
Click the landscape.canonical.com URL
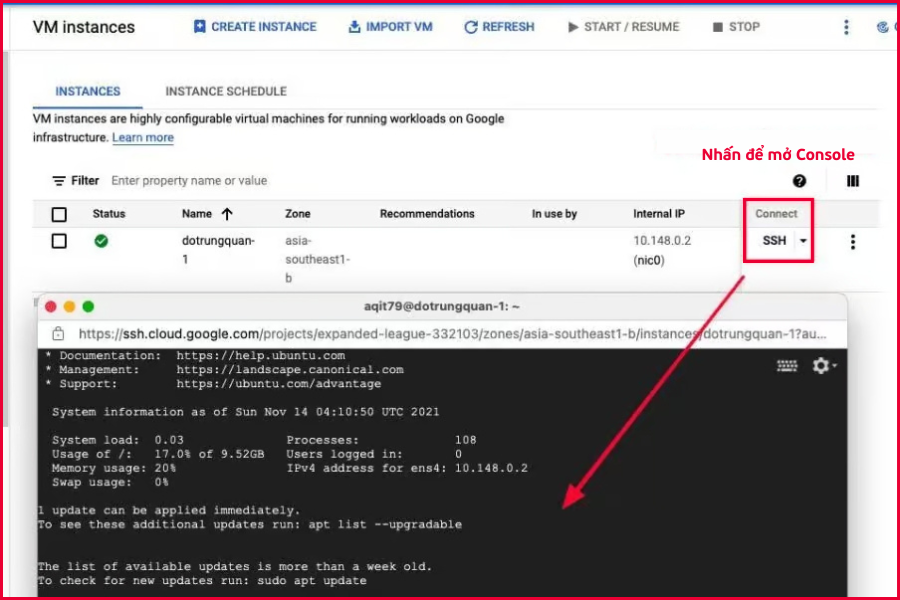(290, 370)
